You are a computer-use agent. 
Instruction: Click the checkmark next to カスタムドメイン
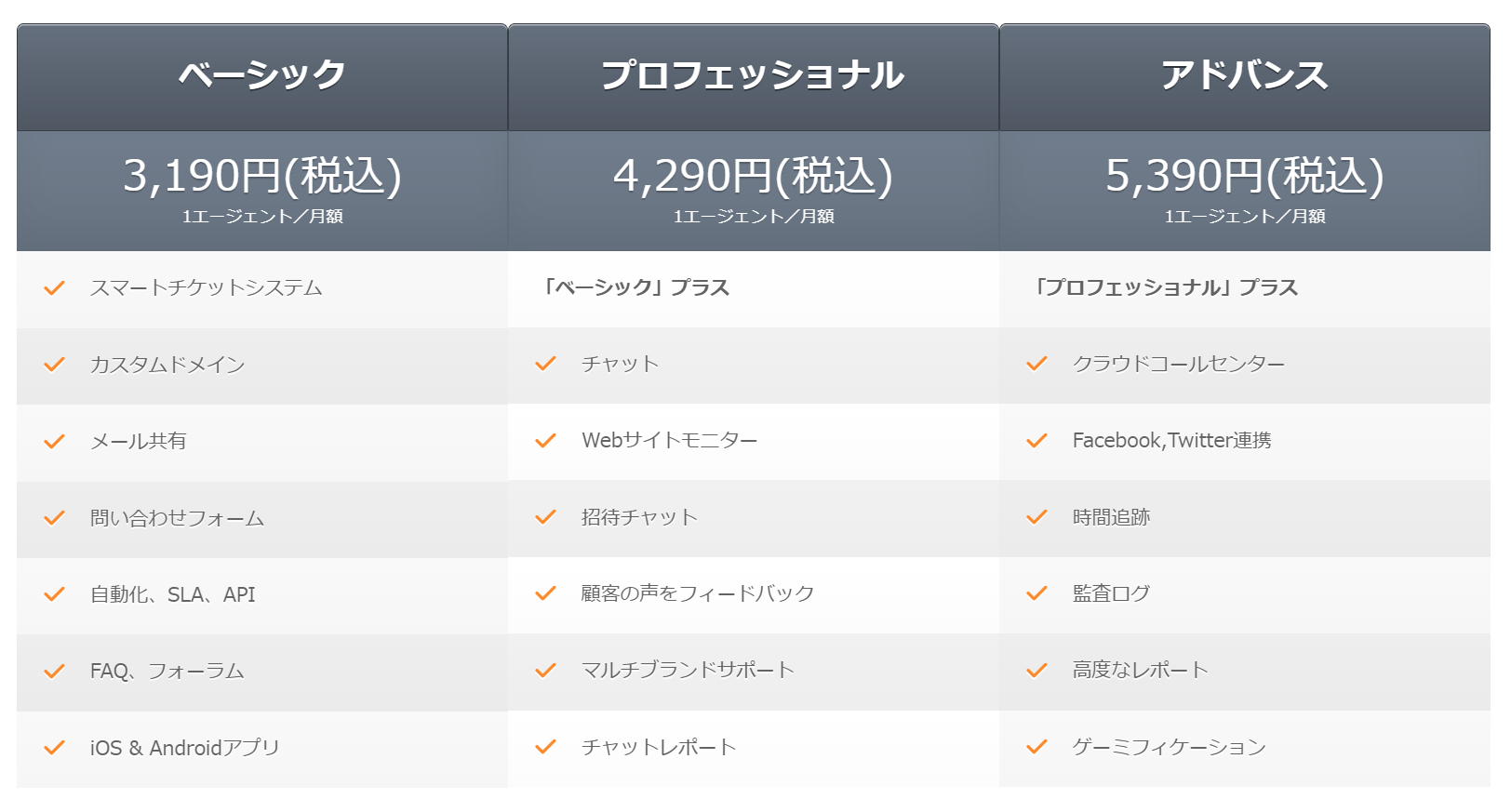(x=55, y=365)
